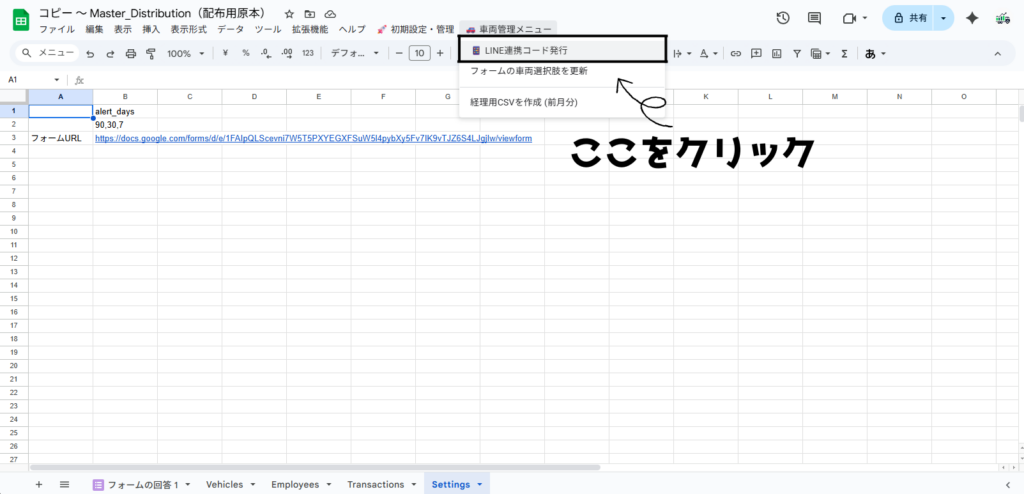Click the font size input box
The width and height of the screenshot is (1024, 494).
click(419, 53)
